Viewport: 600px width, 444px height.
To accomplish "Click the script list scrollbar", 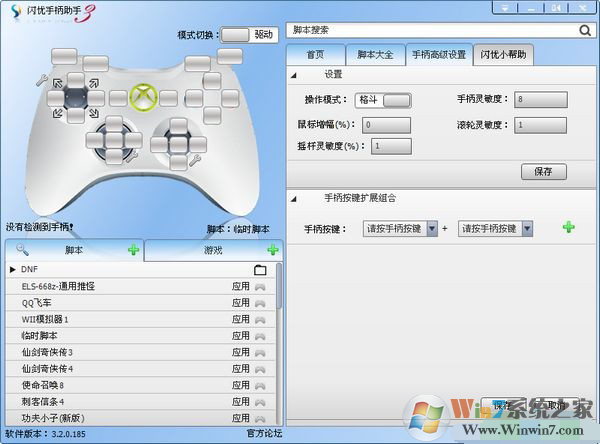I will coord(279,286).
